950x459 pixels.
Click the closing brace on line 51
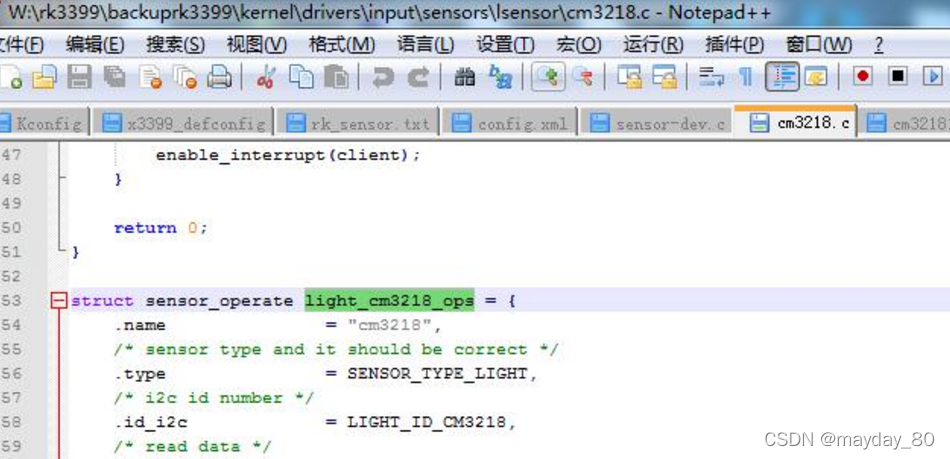point(76,252)
